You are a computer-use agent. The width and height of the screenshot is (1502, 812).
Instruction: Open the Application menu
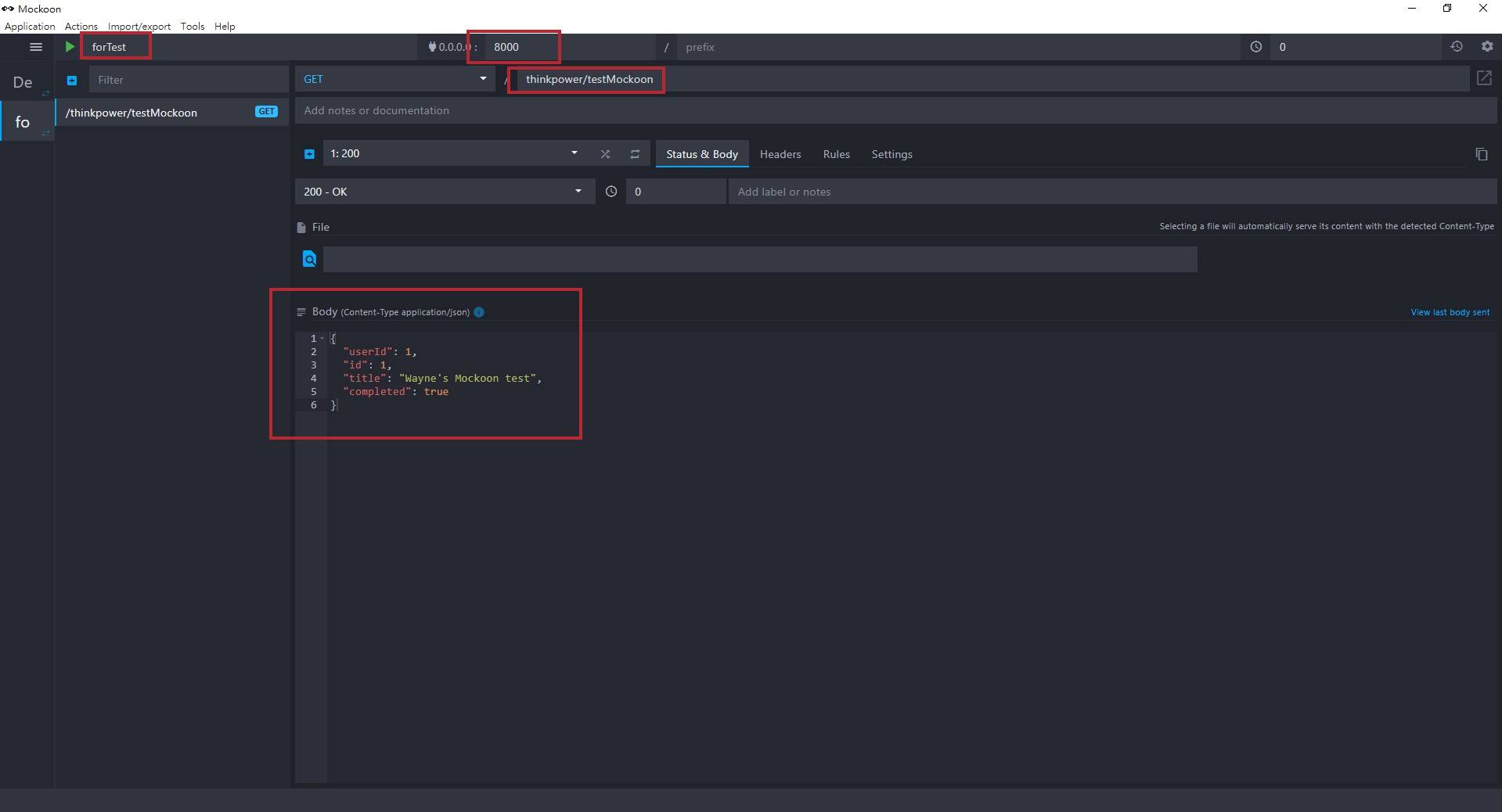(x=30, y=26)
